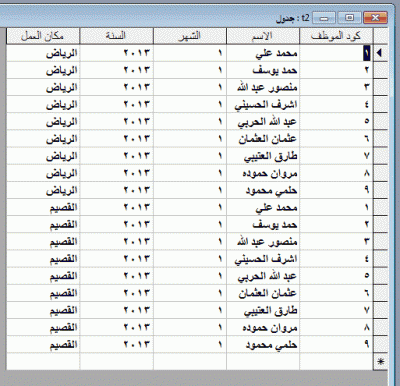This screenshot has width=400, height=386.
Task: Select the القصيم cell in محمد علي's row
Action: tap(43, 207)
